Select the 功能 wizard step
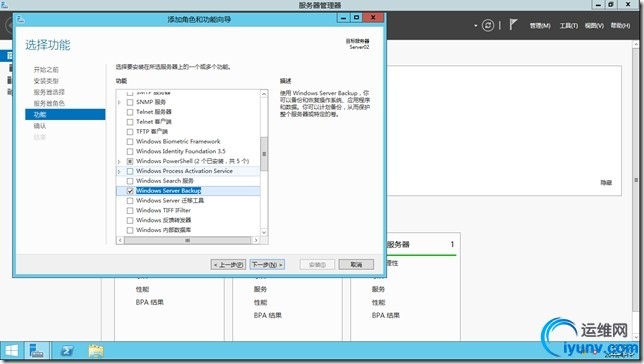This screenshot has width=644, height=364. pos(65,115)
